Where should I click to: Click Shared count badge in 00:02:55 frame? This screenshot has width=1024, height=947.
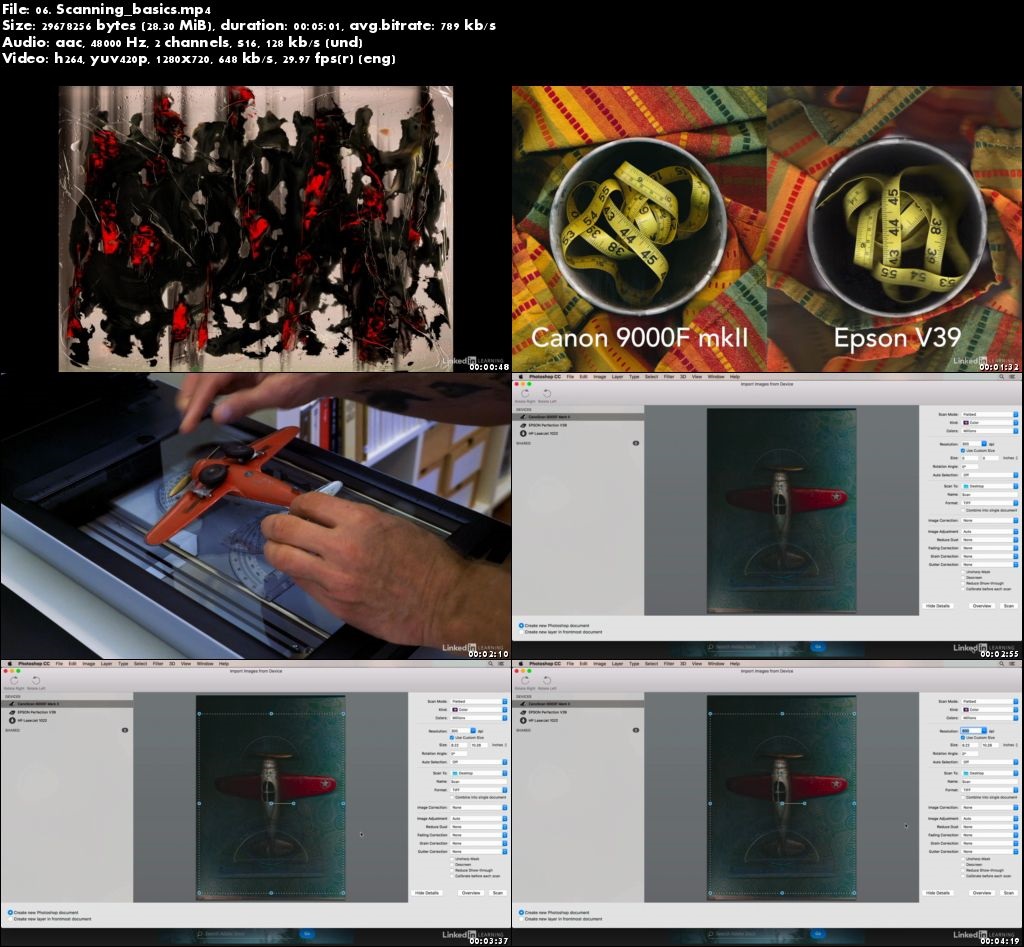[636, 443]
